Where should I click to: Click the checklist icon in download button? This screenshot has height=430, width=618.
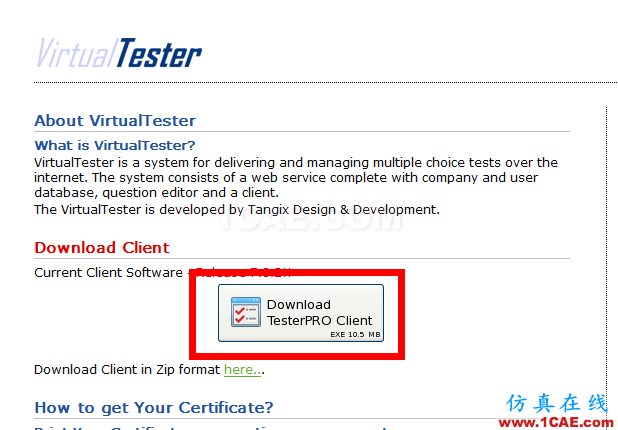246,312
